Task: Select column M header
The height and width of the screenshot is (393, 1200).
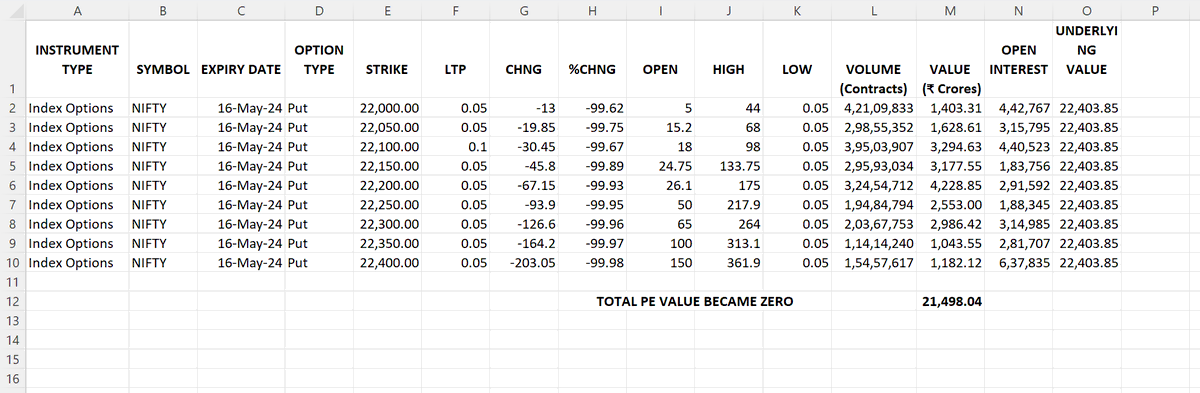Action: pos(949,11)
